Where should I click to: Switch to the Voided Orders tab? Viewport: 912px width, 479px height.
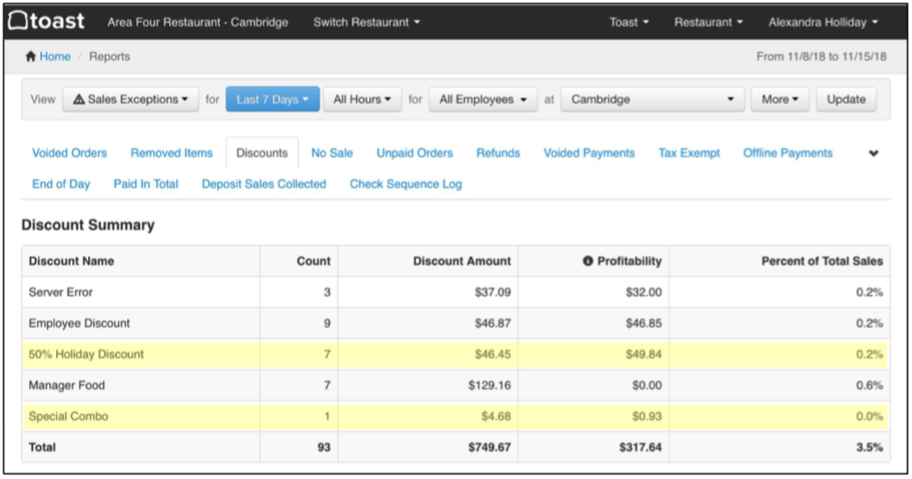(69, 153)
